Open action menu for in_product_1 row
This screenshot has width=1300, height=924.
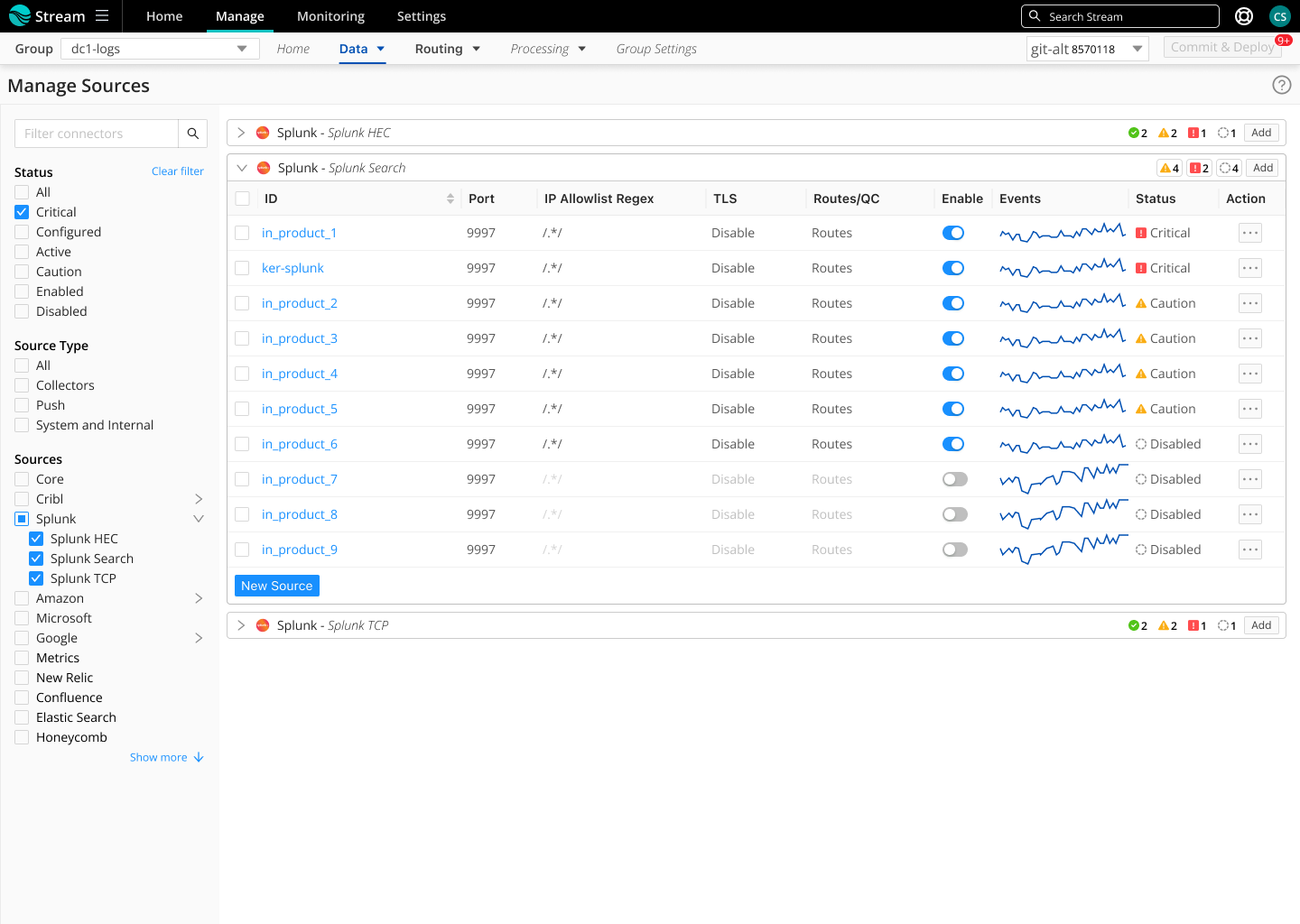click(x=1249, y=233)
